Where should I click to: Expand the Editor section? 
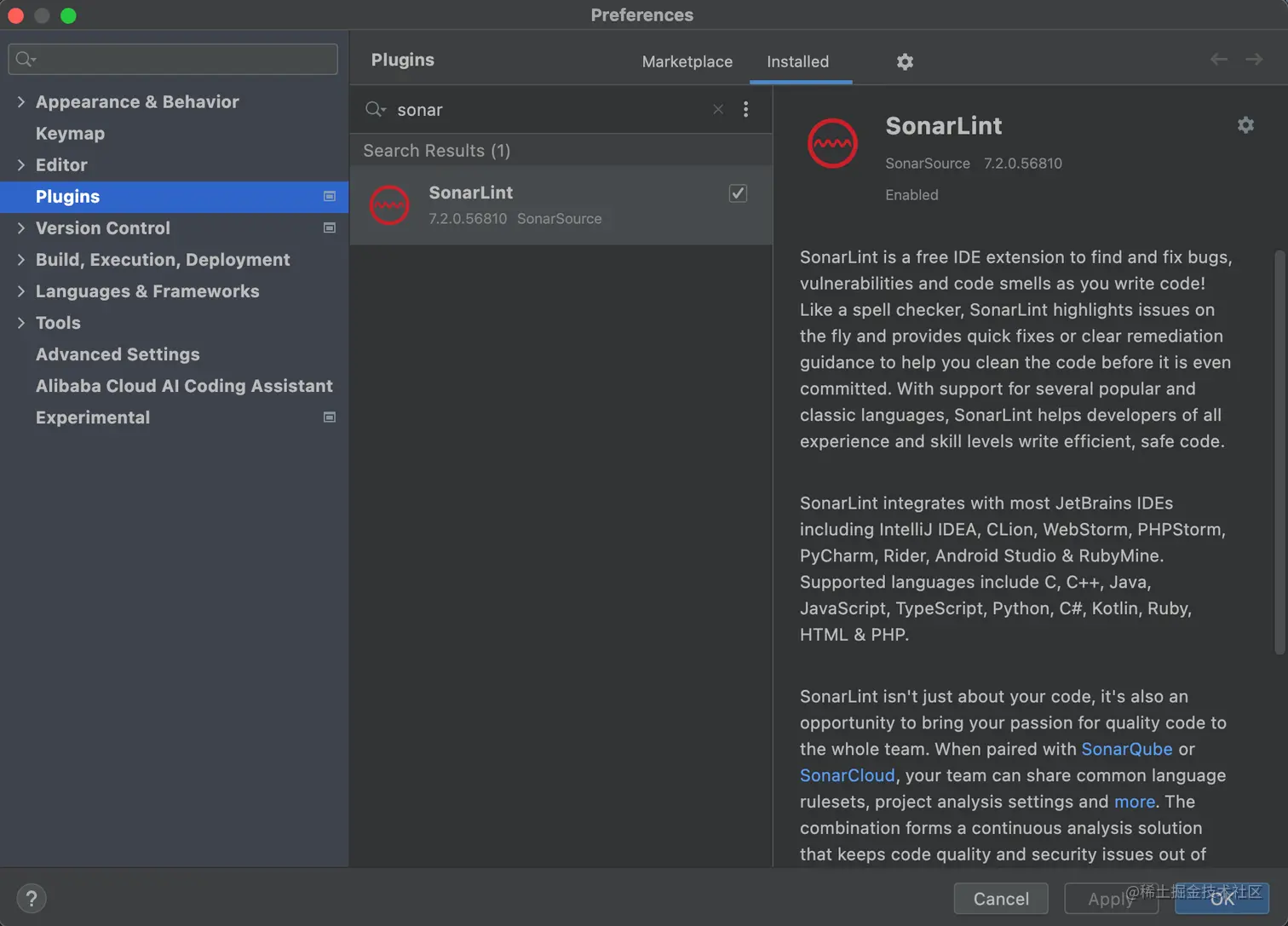pos(21,164)
